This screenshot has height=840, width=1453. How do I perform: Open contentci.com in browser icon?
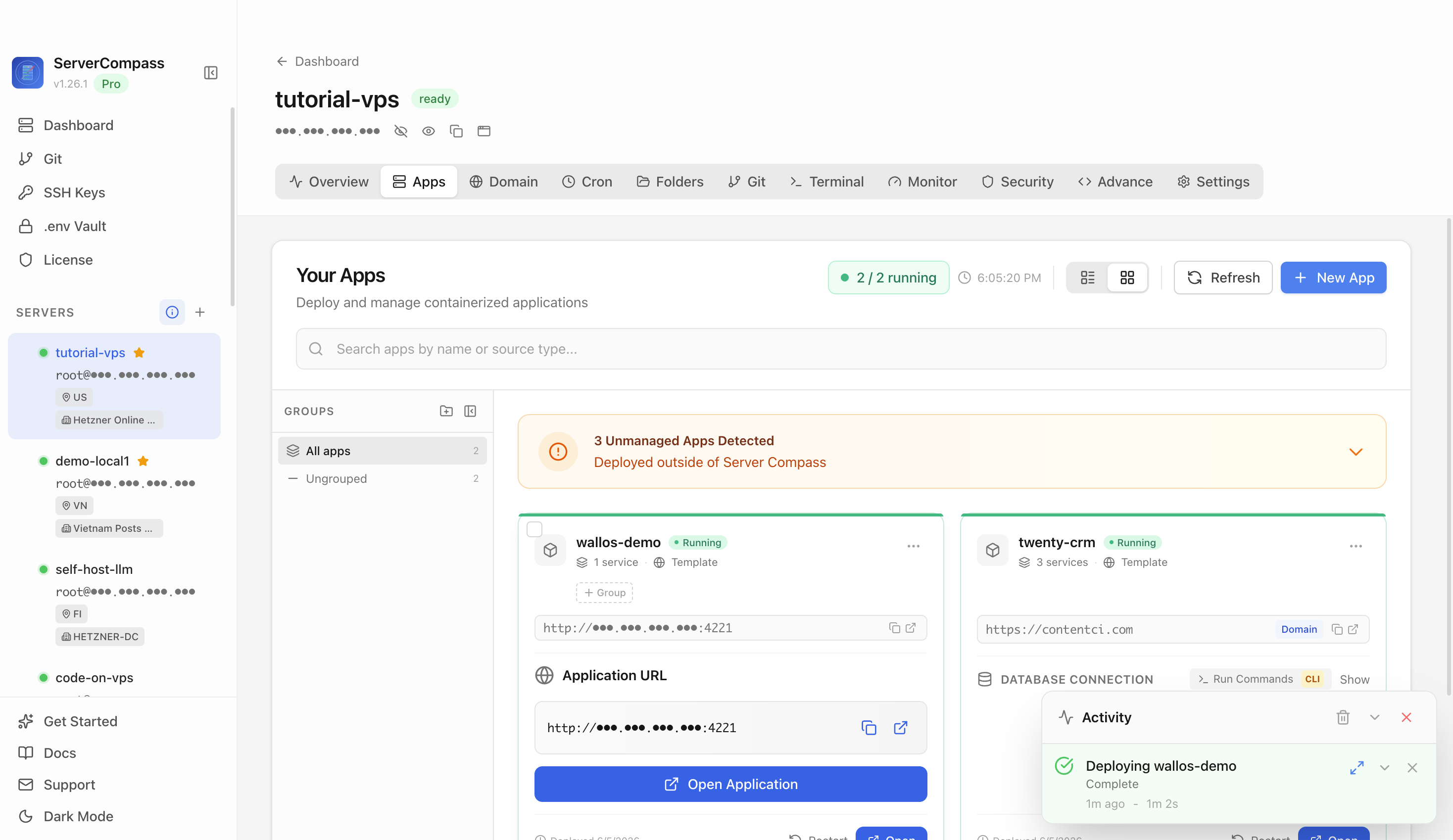click(x=1353, y=629)
